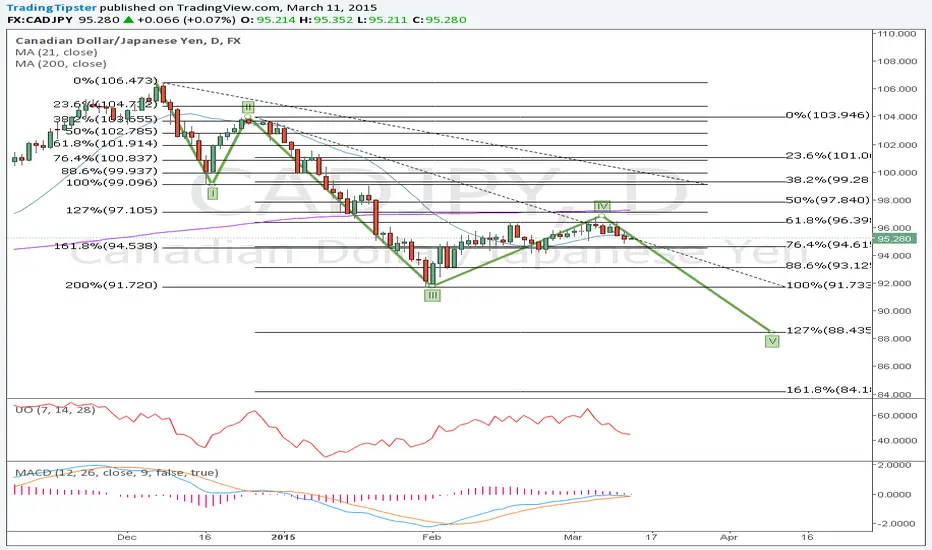Click the 127%(88.435 Fibonacci label

tap(829, 330)
